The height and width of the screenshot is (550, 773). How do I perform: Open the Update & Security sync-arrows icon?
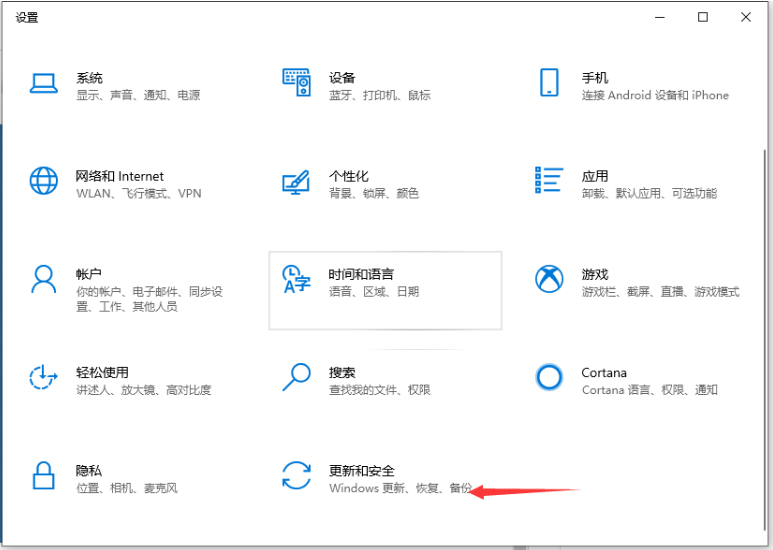296,475
